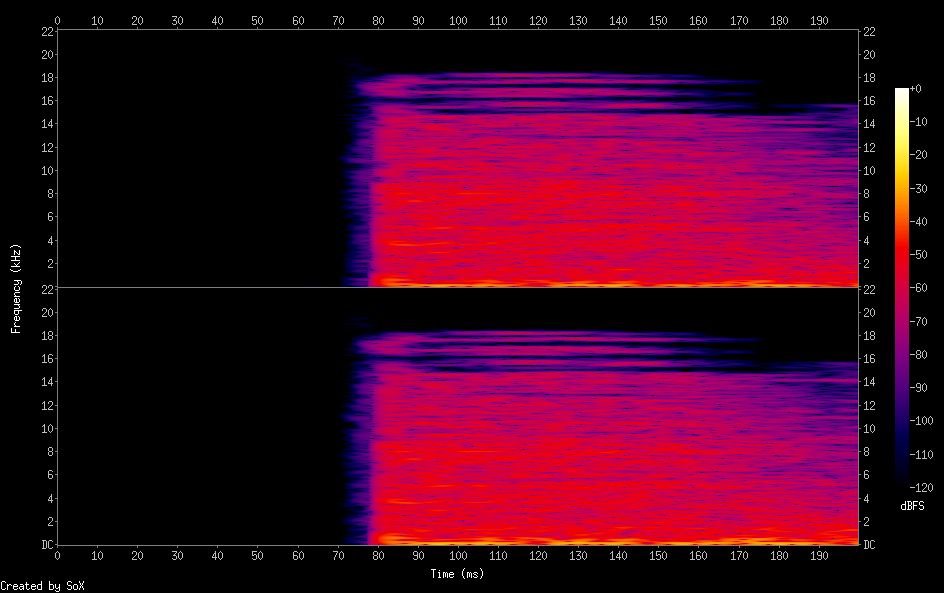Click the DC label on the bottom channel's right axis
The image size is (944, 593).
[x=870, y=545]
